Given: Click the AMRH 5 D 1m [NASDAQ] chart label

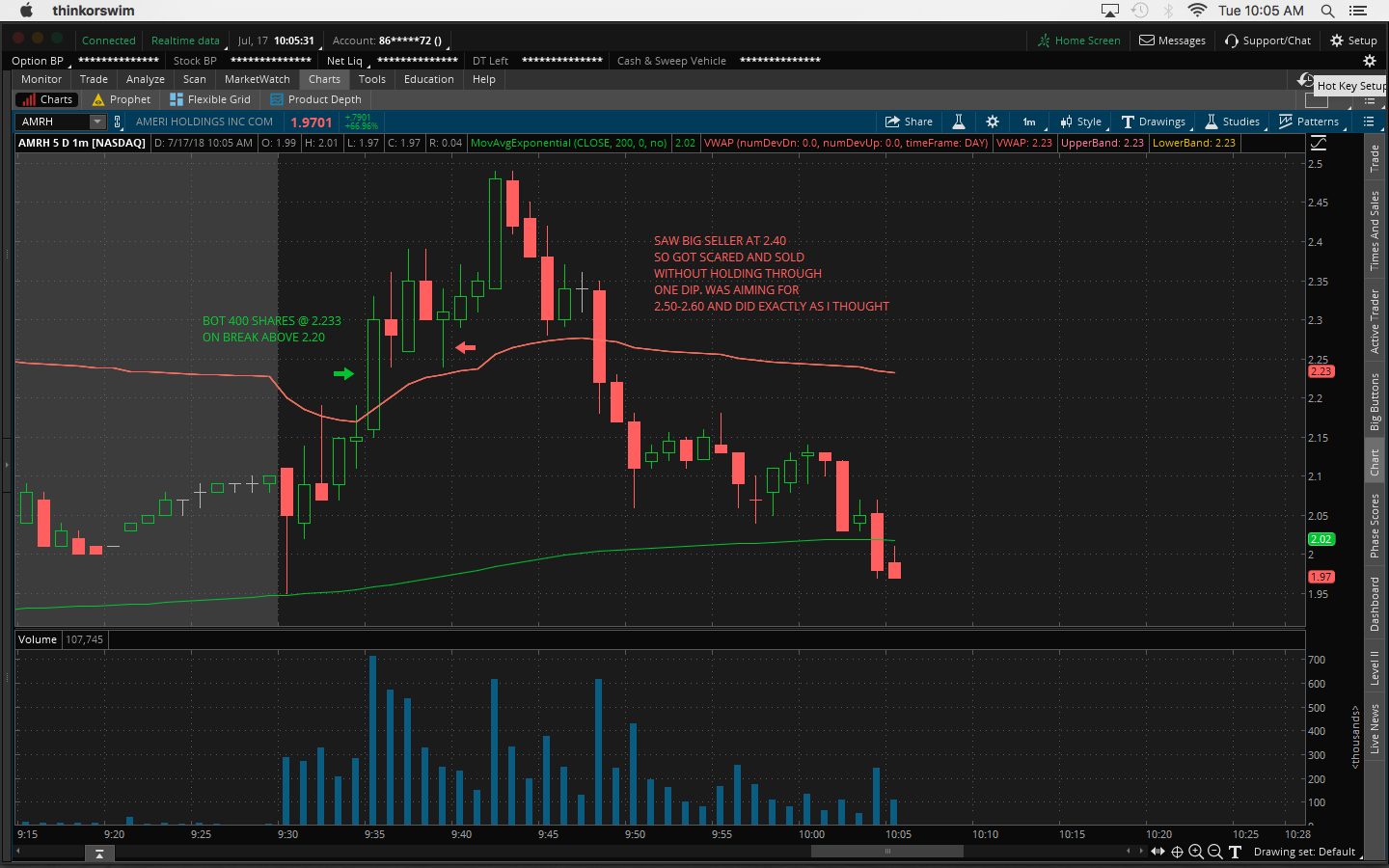Looking at the screenshot, I should tap(82, 143).
